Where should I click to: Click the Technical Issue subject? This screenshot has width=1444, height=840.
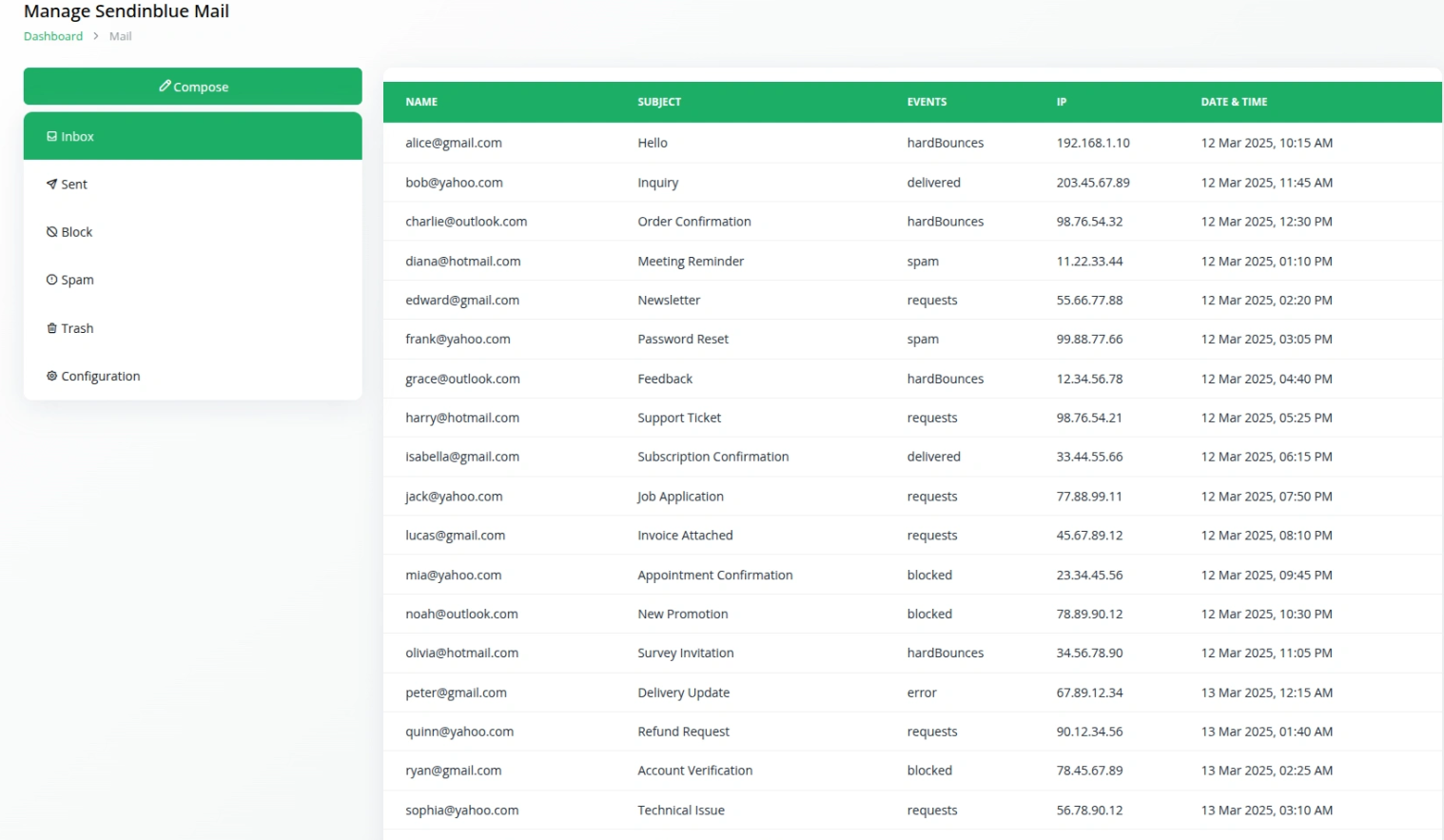(681, 811)
